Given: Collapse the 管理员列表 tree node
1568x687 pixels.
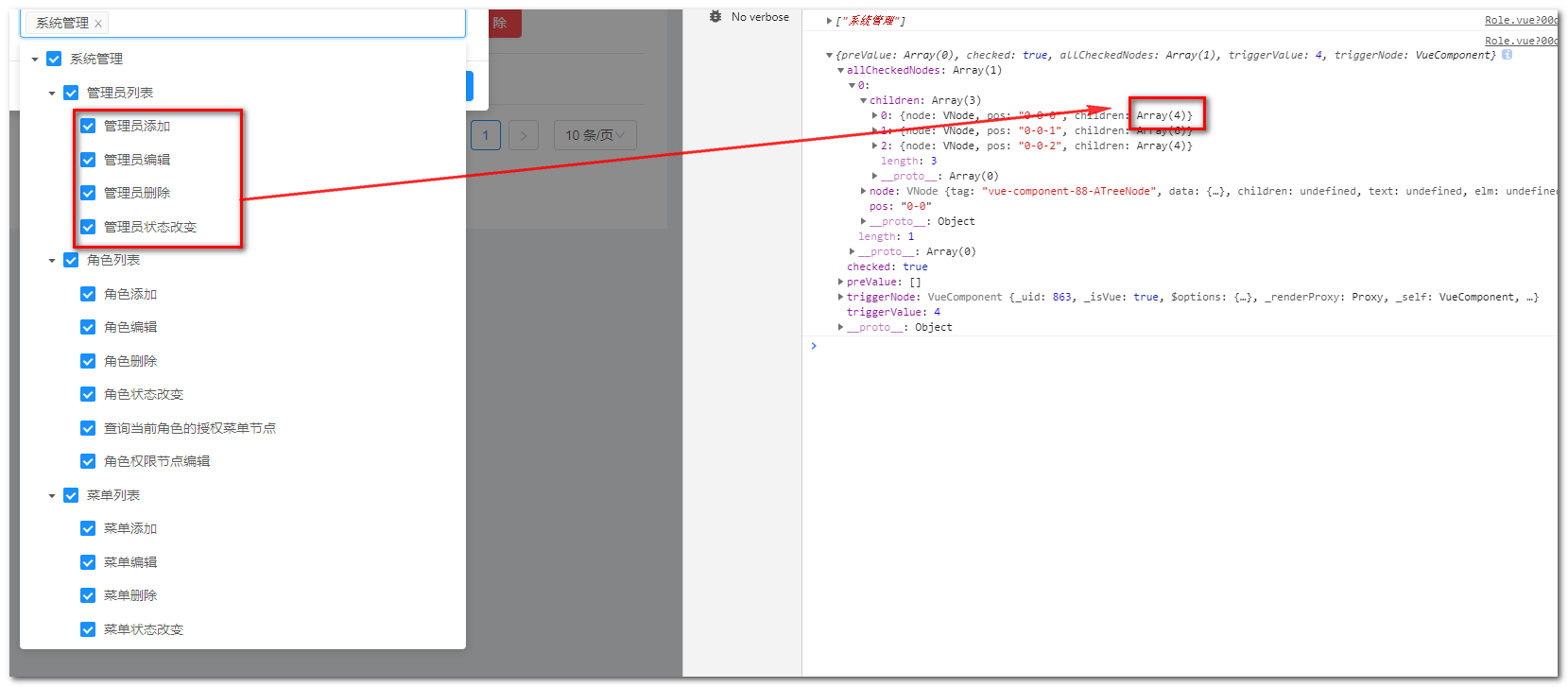Looking at the screenshot, I should coord(52,94).
